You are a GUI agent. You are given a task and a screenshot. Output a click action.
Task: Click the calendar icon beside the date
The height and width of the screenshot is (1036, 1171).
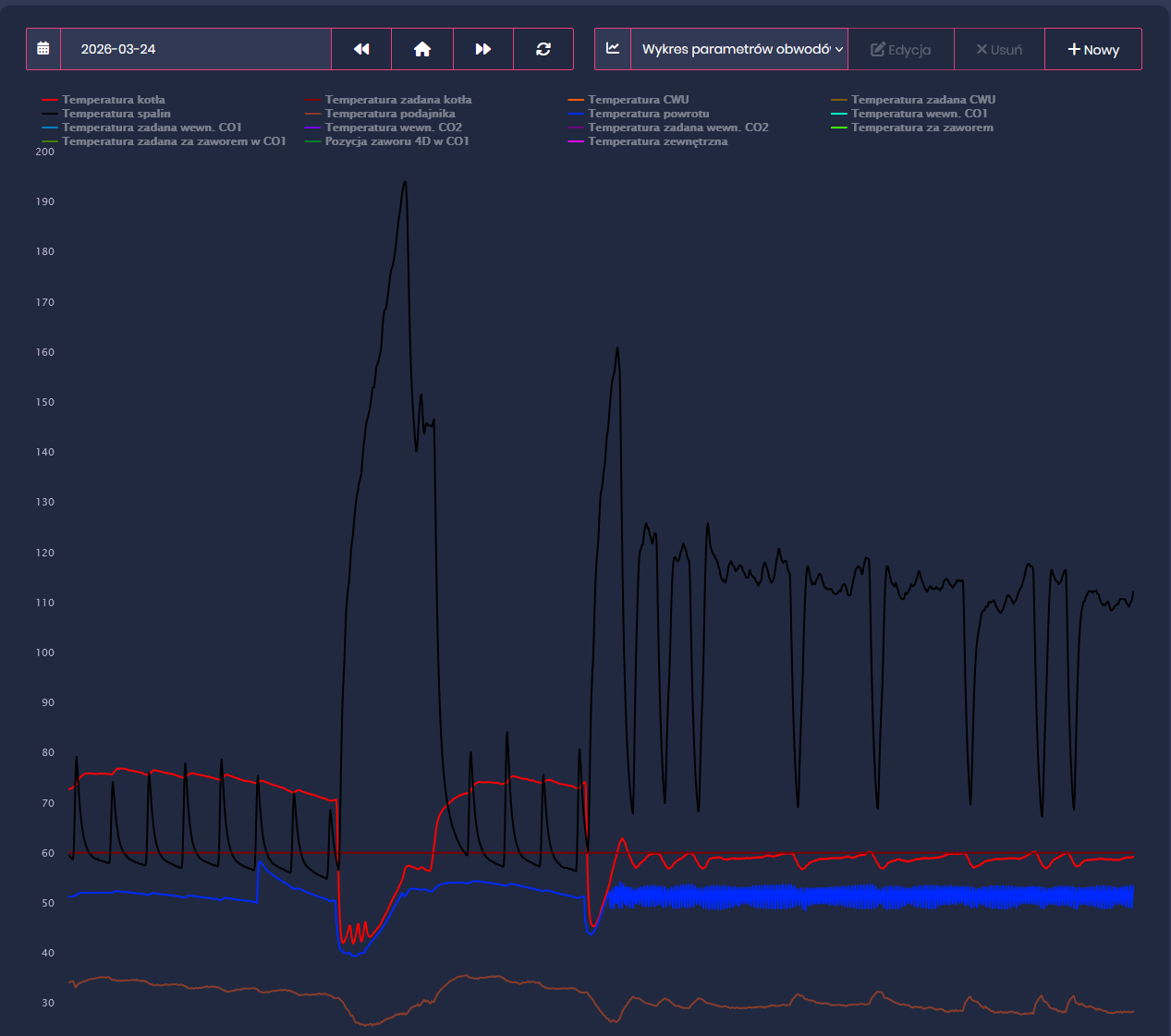pyautogui.click(x=43, y=49)
